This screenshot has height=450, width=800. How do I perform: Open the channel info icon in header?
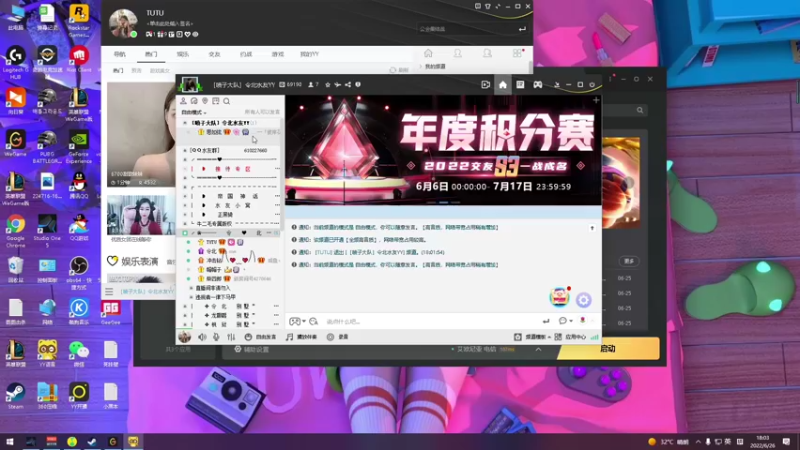358,85
